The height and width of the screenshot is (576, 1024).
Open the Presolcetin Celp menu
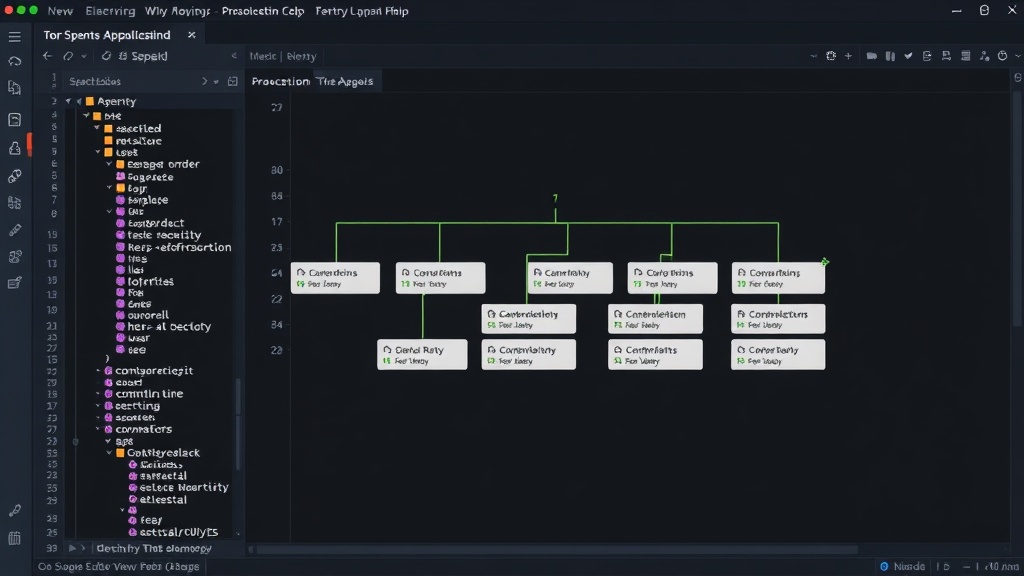263,11
